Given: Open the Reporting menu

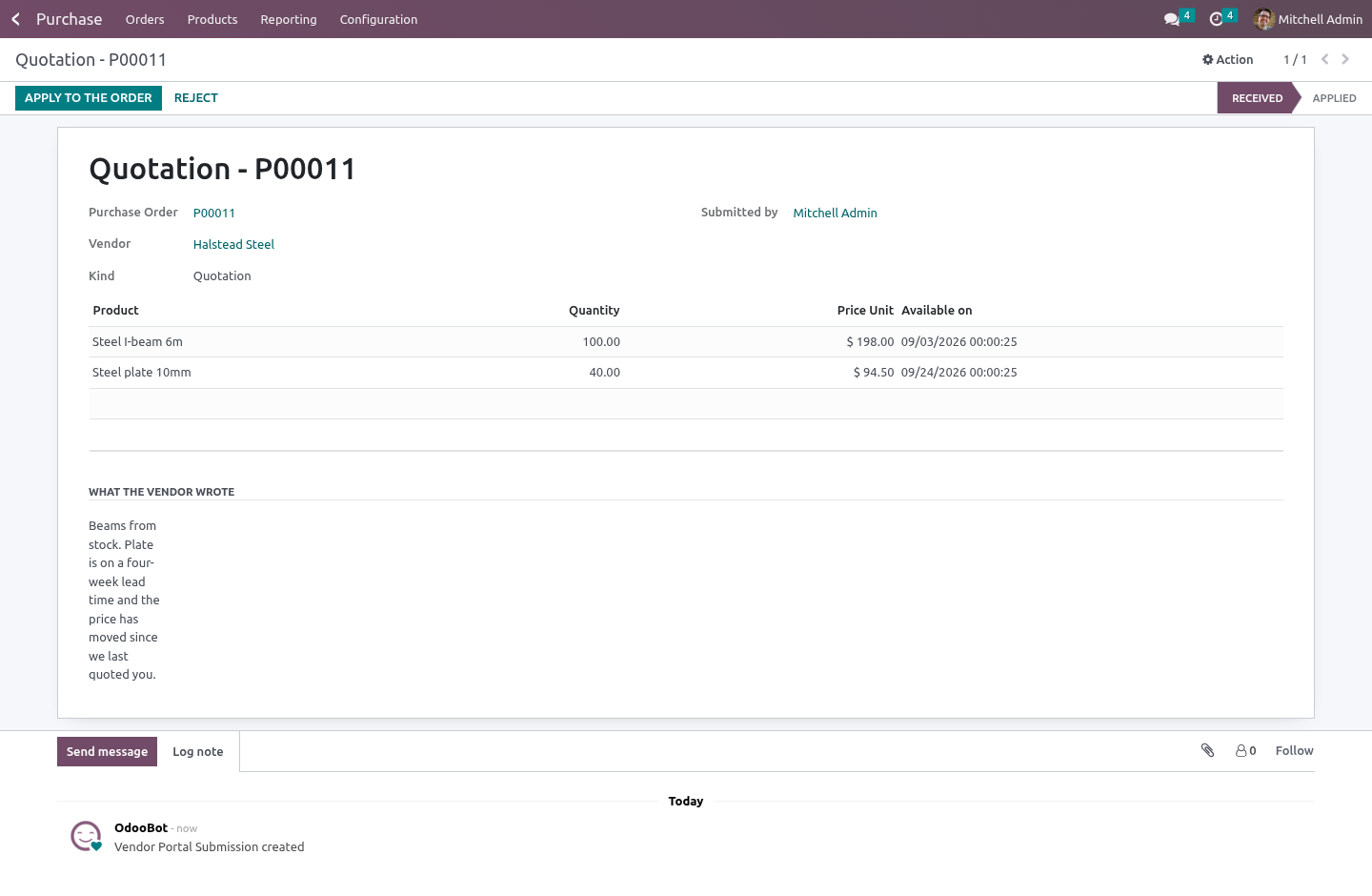Looking at the screenshot, I should 289,19.
